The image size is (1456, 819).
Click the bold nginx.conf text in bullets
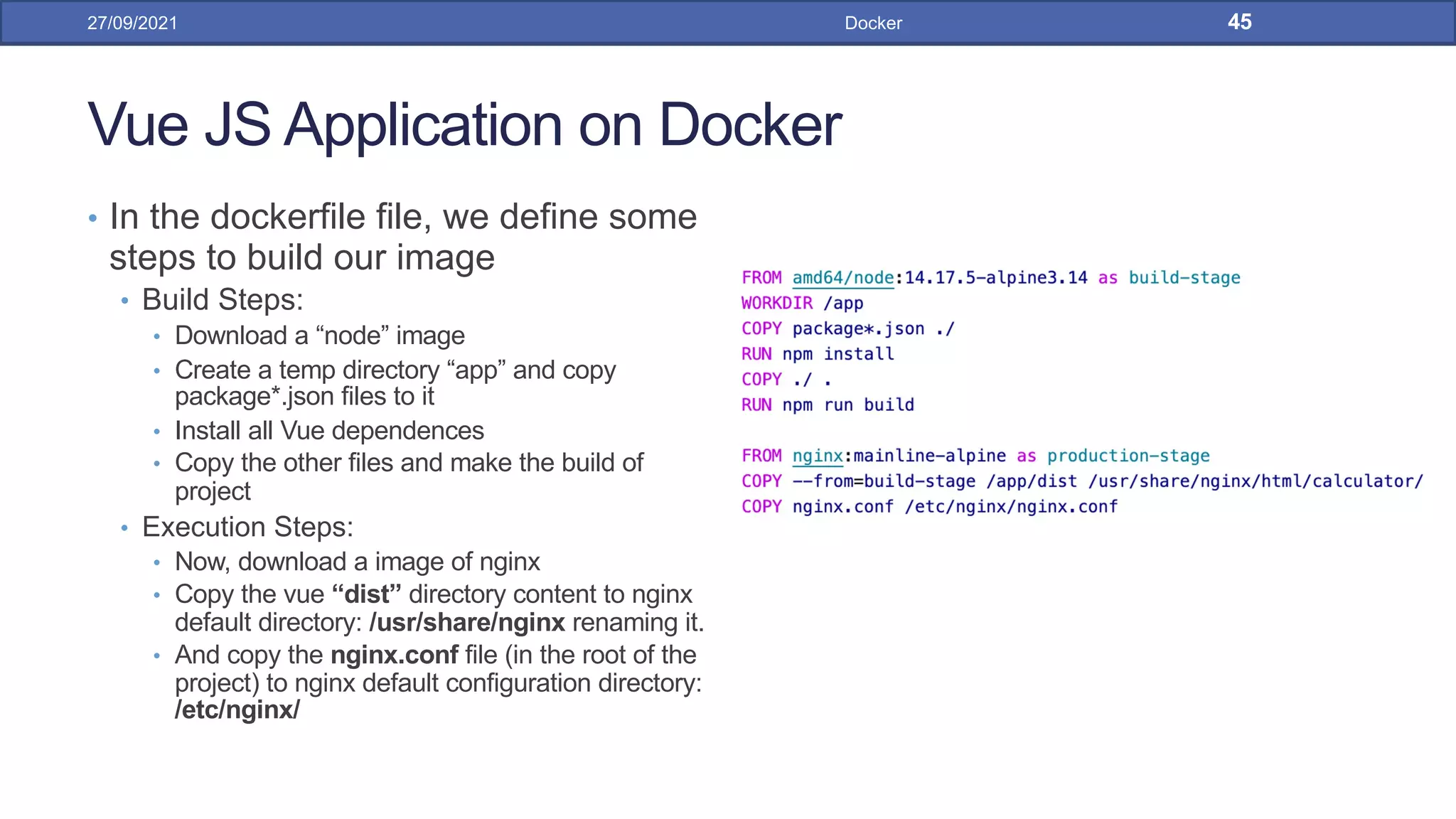pyautogui.click(x=395, y=655)
